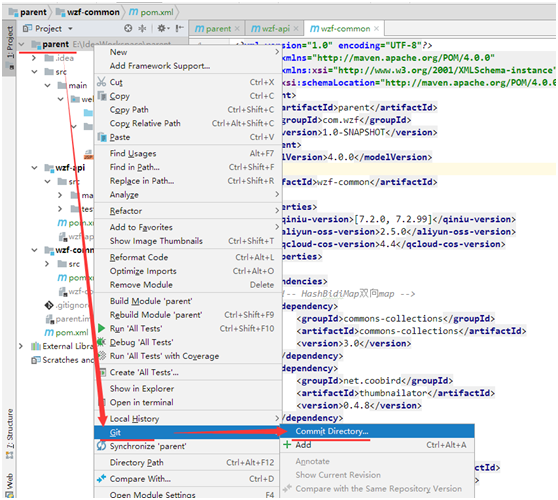Image resolution: width=558 pixels, height=500 pixels.
Task: Select Find in Path
Action: (x=188, y=167)
